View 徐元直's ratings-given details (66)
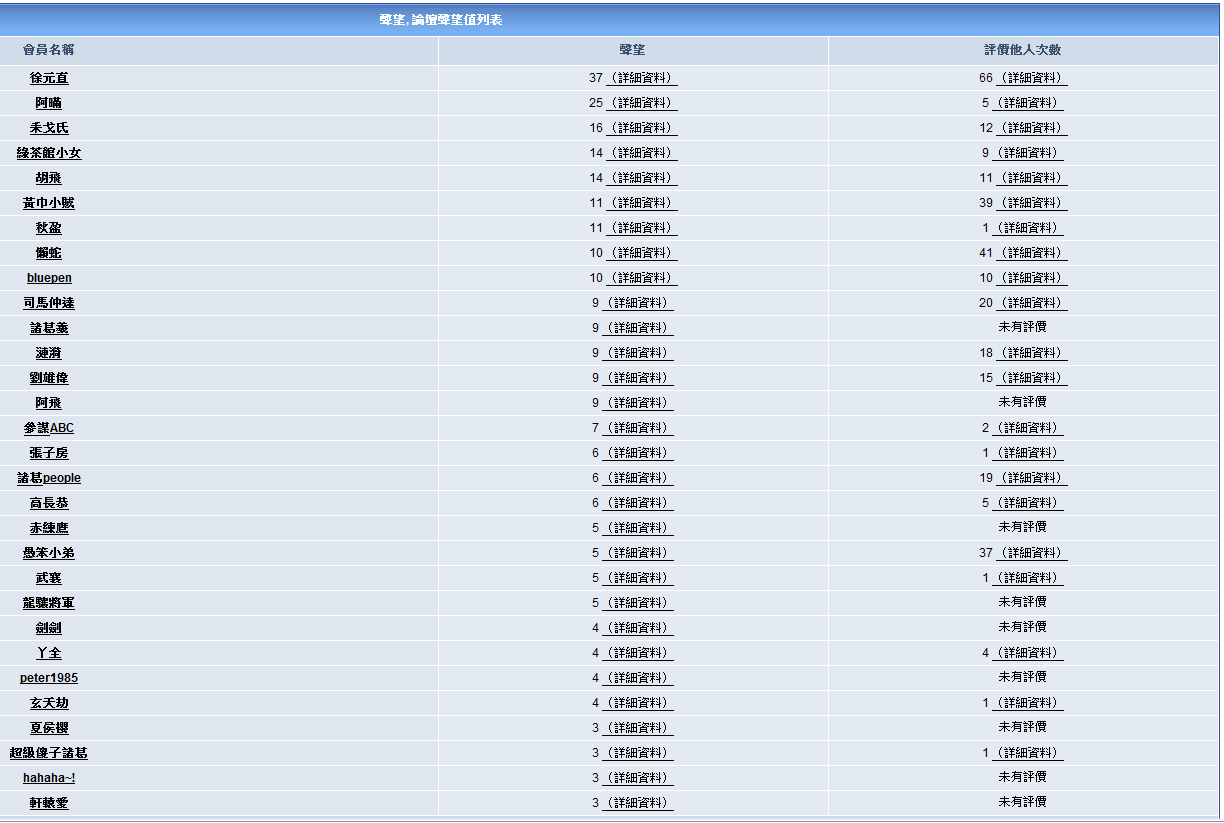1224x823 pixels. [x=1031, y=78]
